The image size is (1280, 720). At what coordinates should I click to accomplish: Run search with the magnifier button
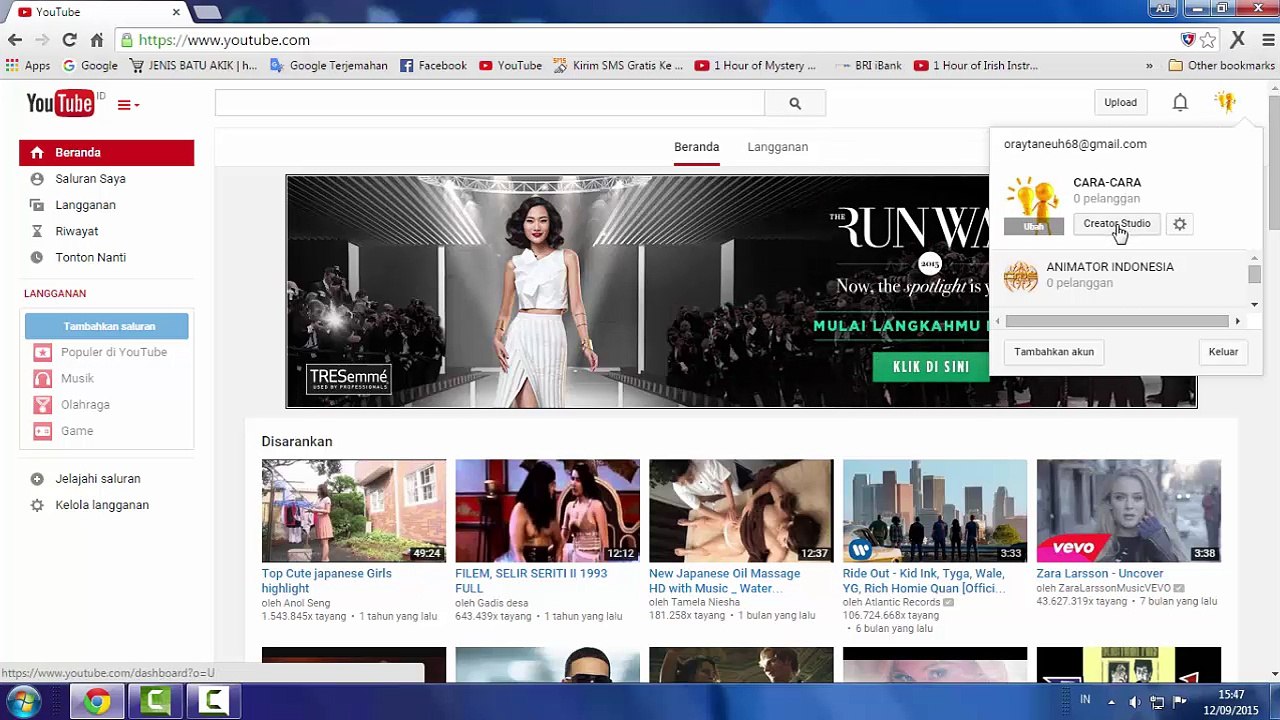[x=795, y=103]
